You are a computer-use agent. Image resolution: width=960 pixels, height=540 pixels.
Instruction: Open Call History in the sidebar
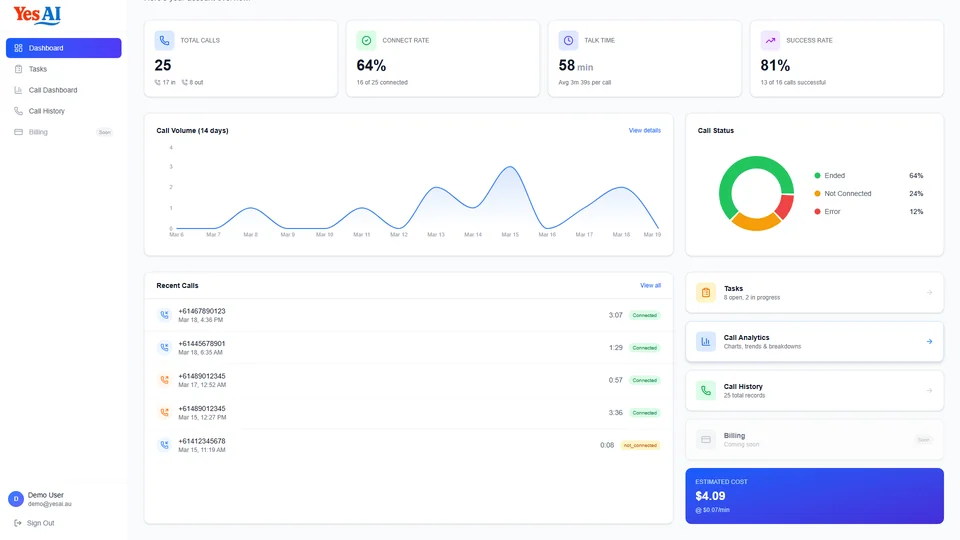(64, 111)
